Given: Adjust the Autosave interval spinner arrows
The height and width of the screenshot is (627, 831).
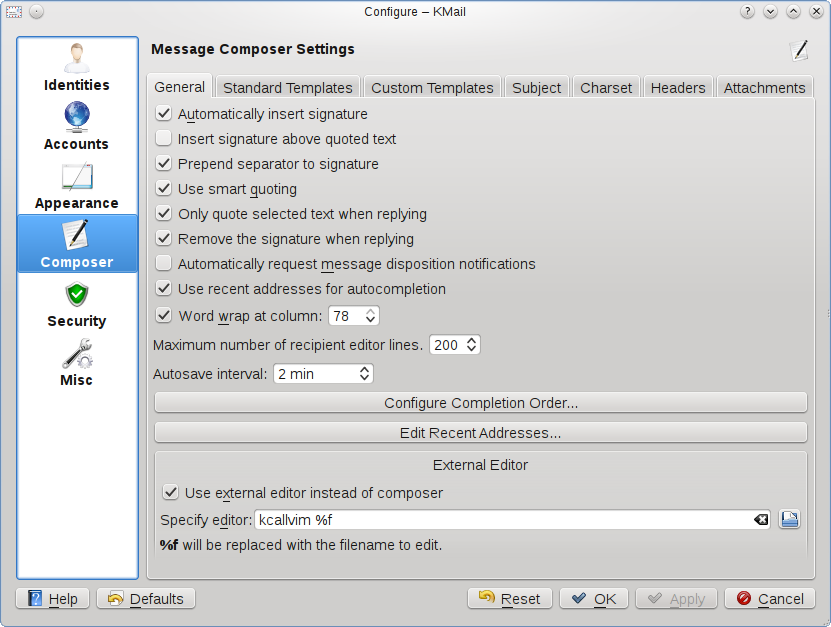Looking at the screenshot, I should click(x=364, y=374).
